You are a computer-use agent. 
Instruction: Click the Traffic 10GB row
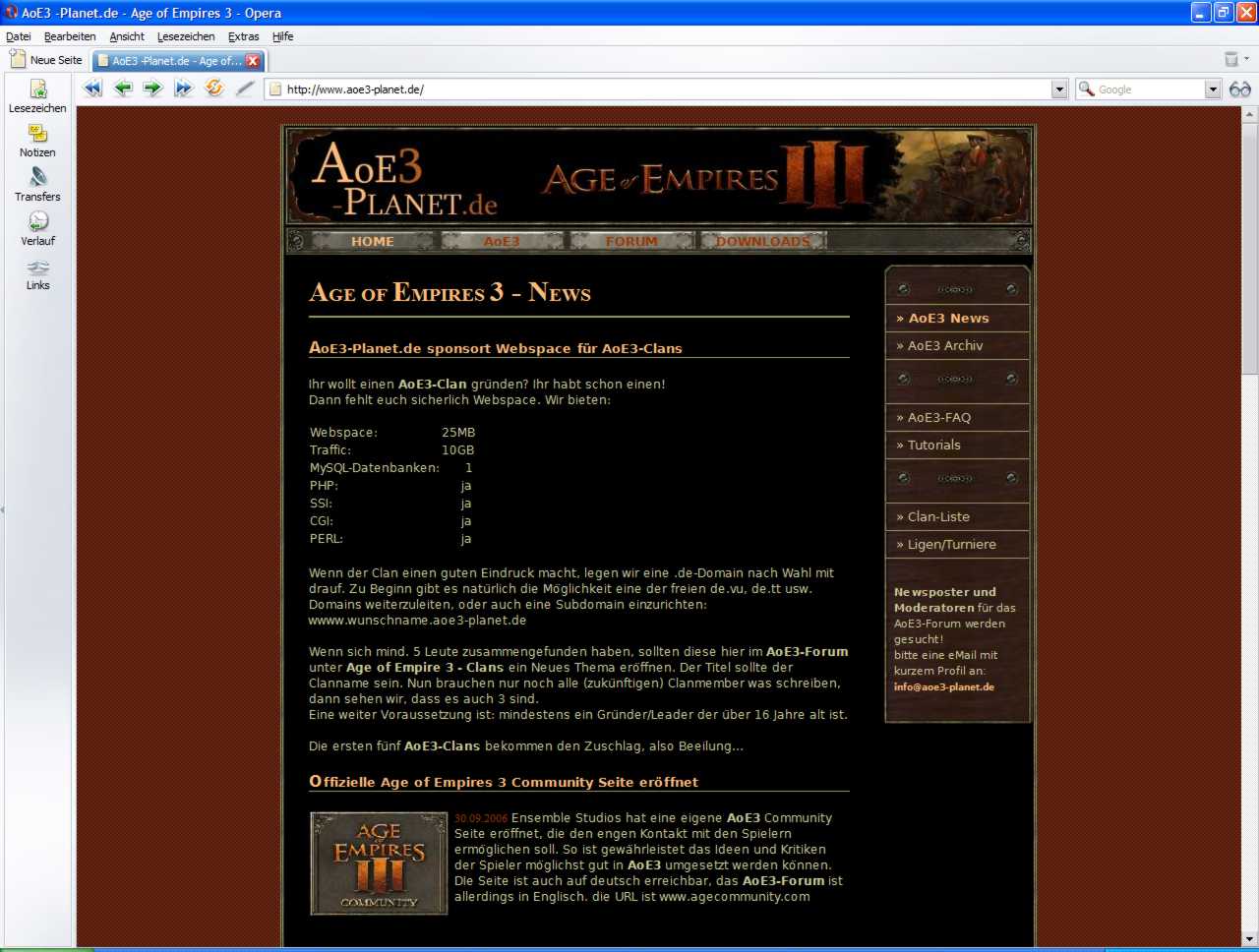pyautogui.click(x=392, y=450)
